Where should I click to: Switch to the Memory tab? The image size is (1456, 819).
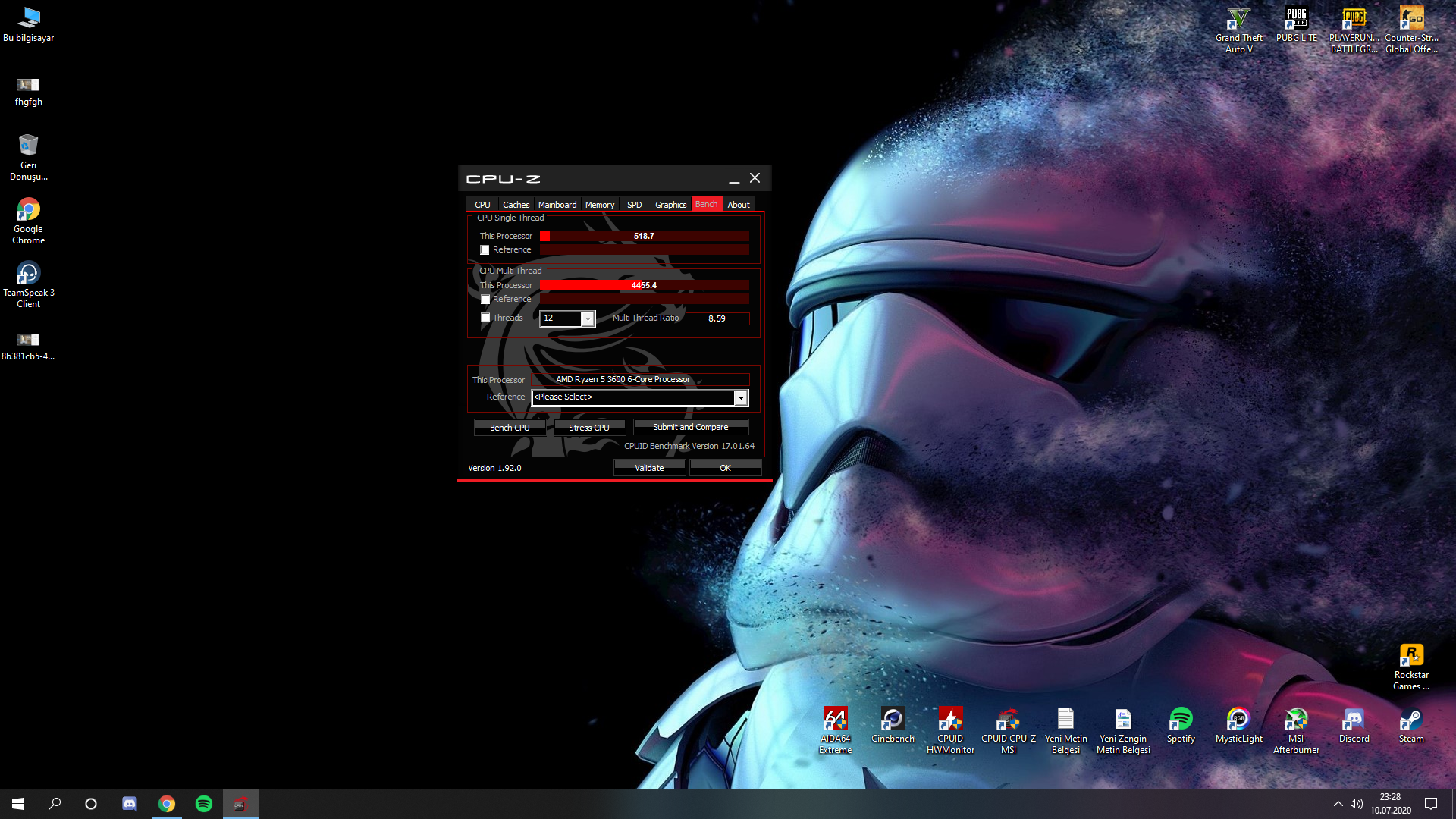pos(600,205)
